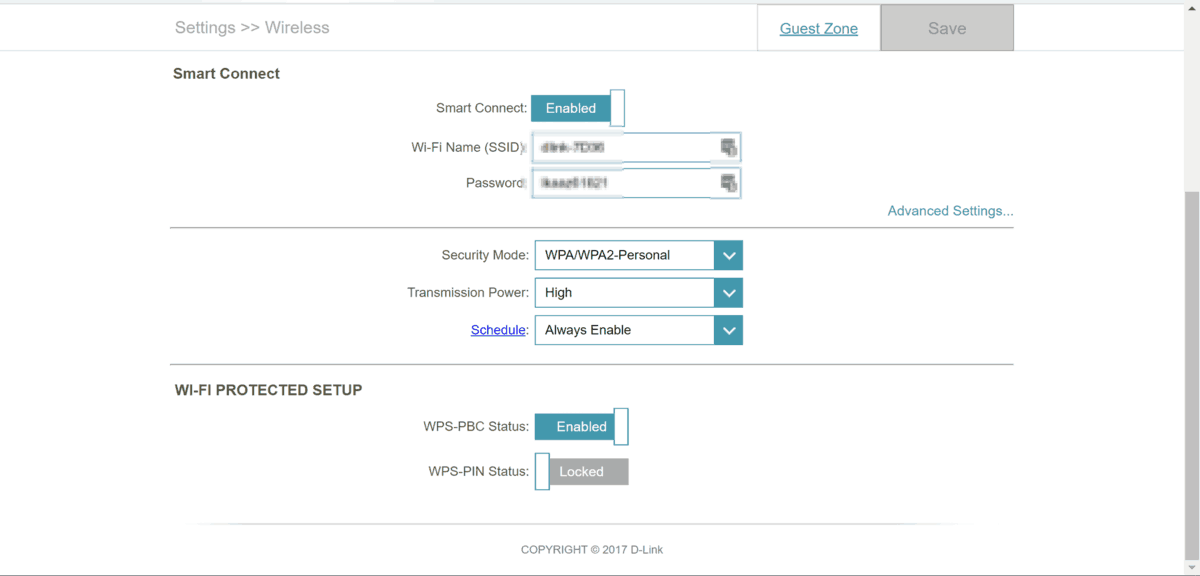Screen dimensions: 1200x576
Task: Open the Always Enable schedule dropdown
Action: [x=638, y=330]
